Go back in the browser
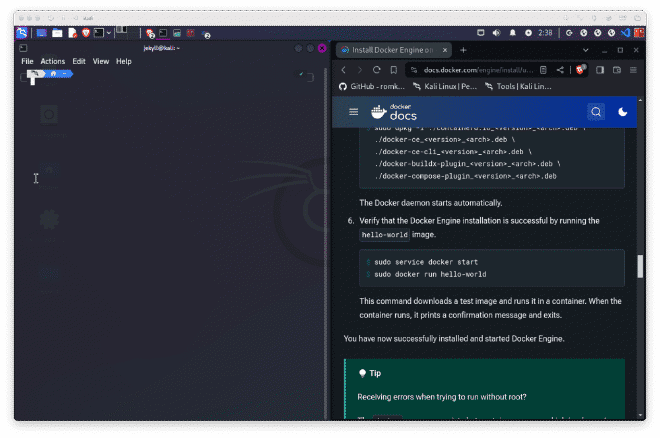 tap(343, 70)
